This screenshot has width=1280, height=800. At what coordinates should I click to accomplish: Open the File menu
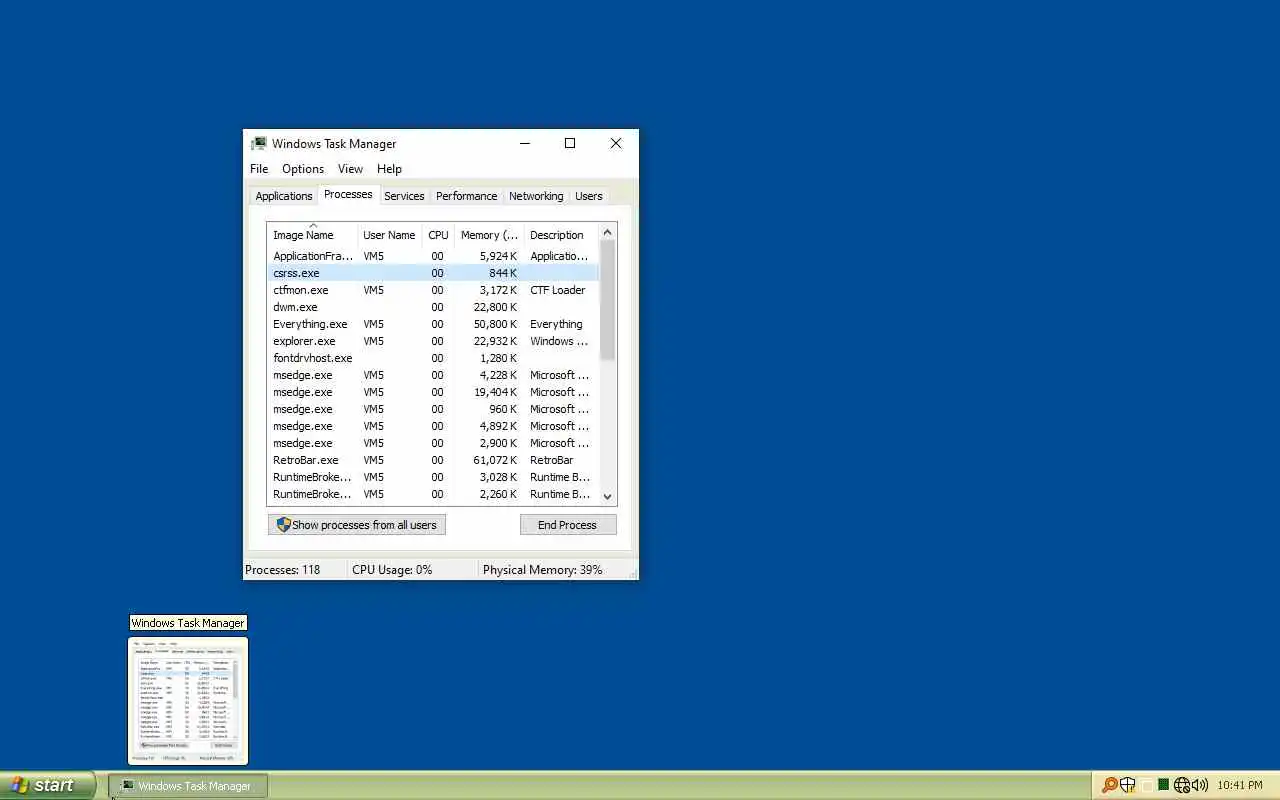pyautogui.click(x=259, y=169)
